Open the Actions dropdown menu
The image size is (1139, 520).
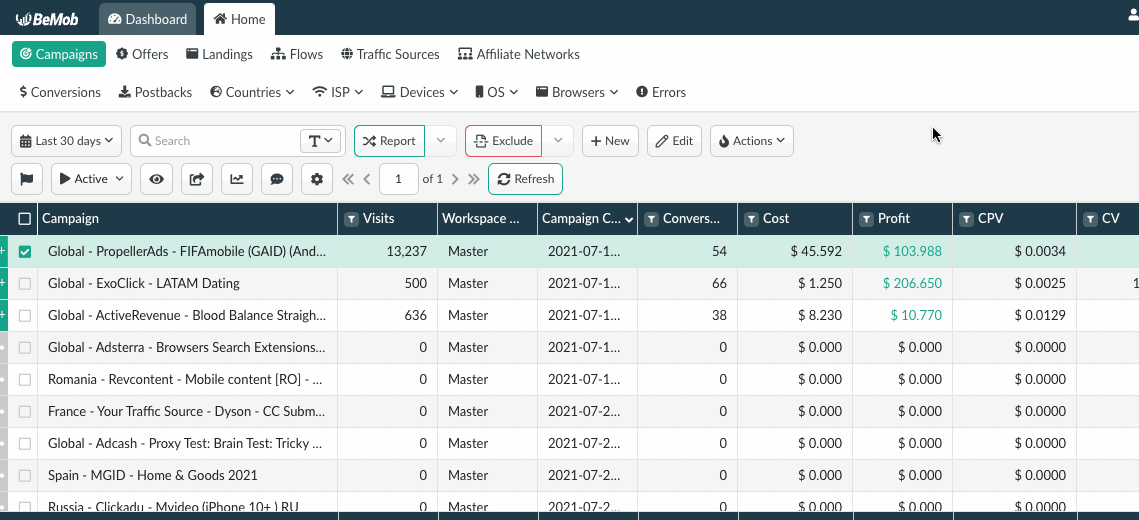click(x=752, y=141)
